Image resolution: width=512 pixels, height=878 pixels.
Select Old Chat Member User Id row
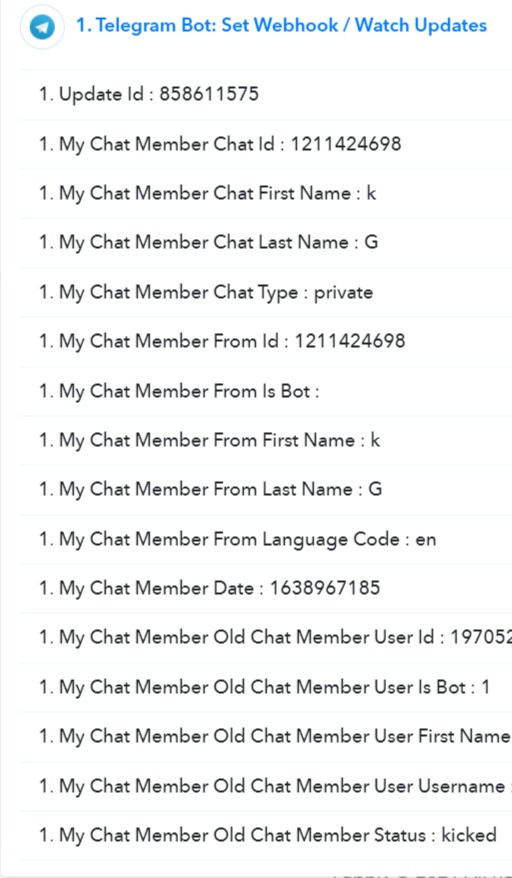pyautogui.click(x=266, y=638)
